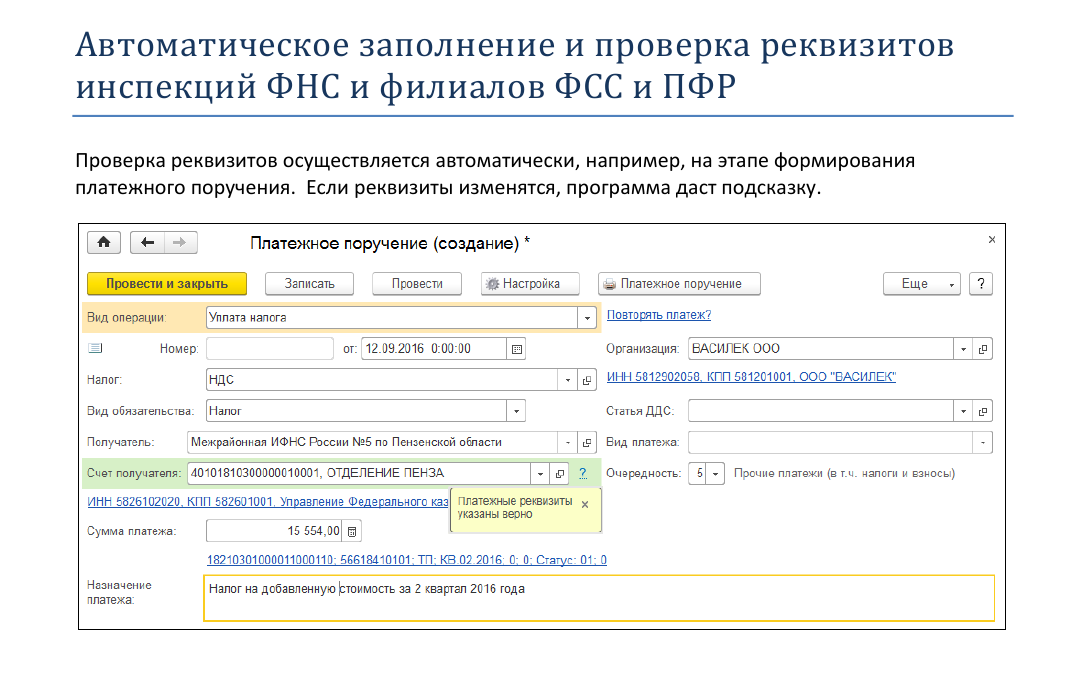Expand the Очередность dropdown
Screen dimensions: 1074x695
tap(715, 473)
